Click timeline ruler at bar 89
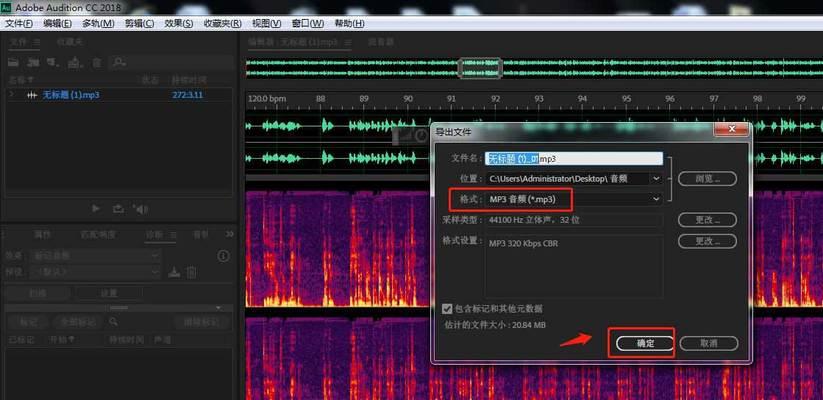Image resolution: width=823 pixels, height=400 pixels. click(x=364, y=99)
